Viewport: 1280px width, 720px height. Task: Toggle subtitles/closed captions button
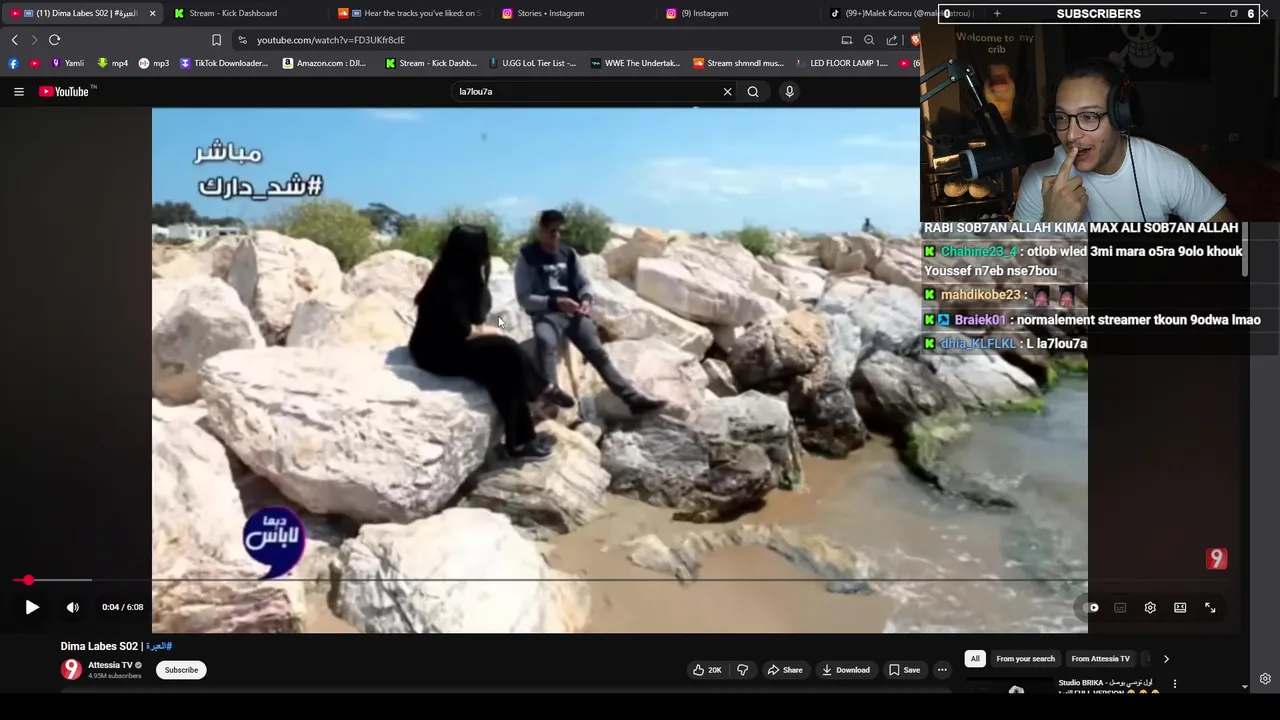point(1120,608)
